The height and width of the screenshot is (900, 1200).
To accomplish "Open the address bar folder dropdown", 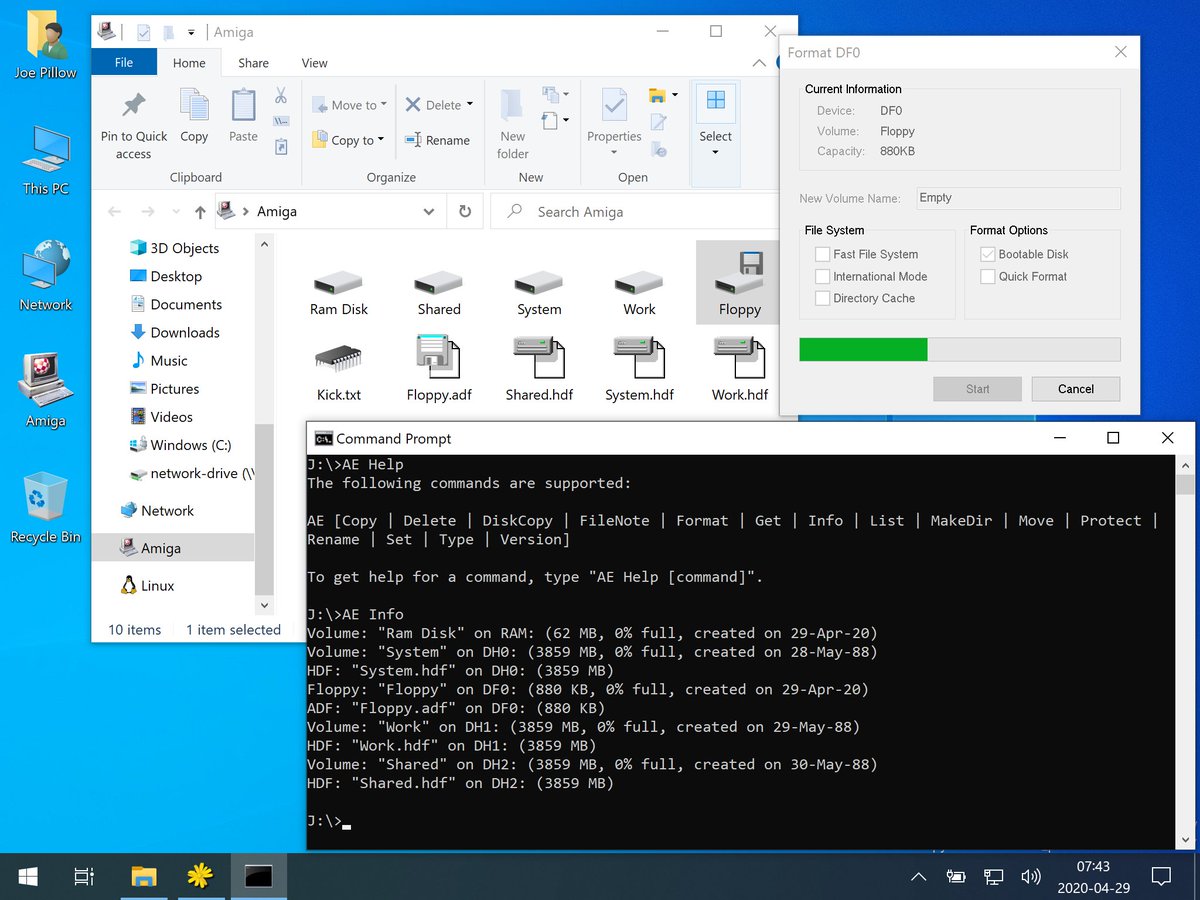I will (x=428, y=211).
